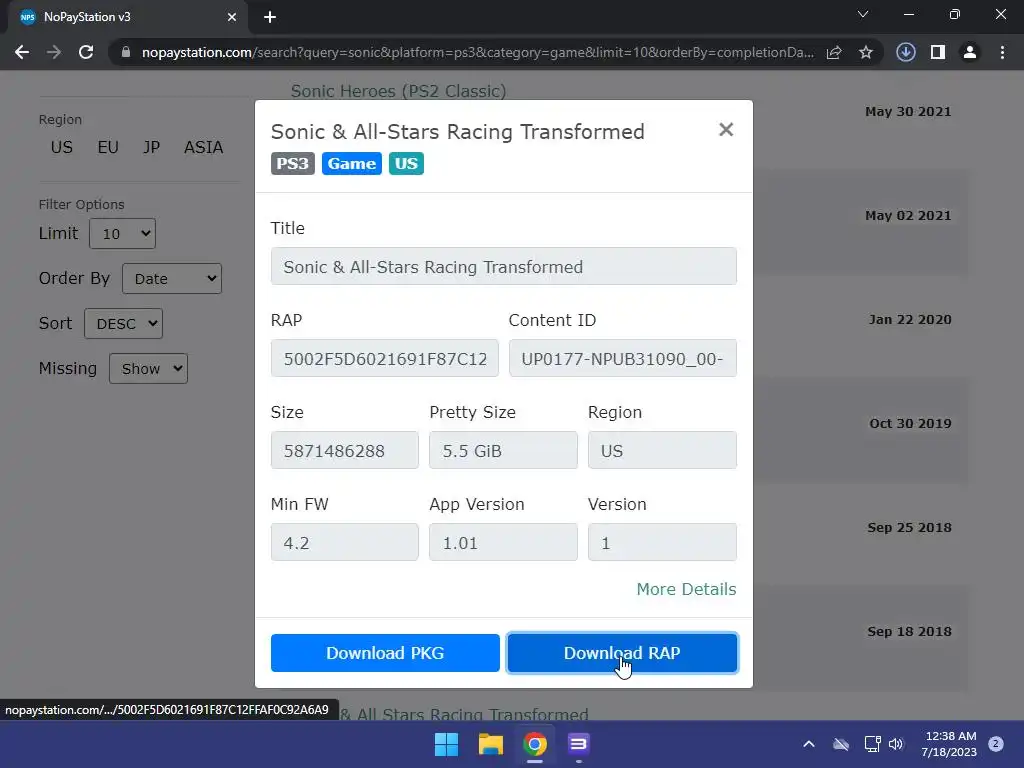1024x768 pixels.
Task: Share this page icon
Action: pos(834,52)
